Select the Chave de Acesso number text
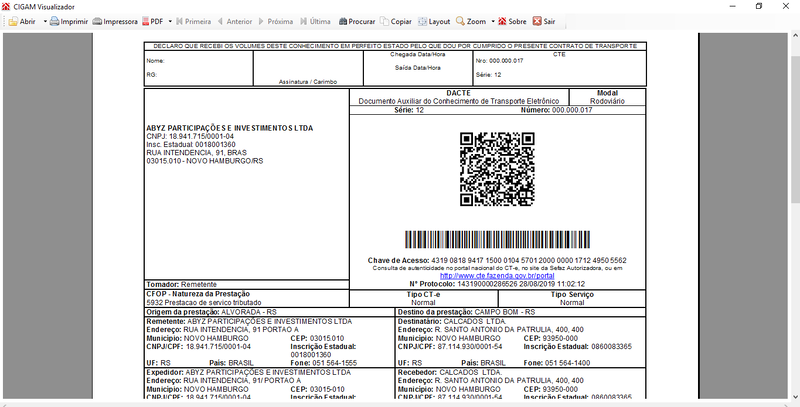800x407 pixels. pos(529,260)
